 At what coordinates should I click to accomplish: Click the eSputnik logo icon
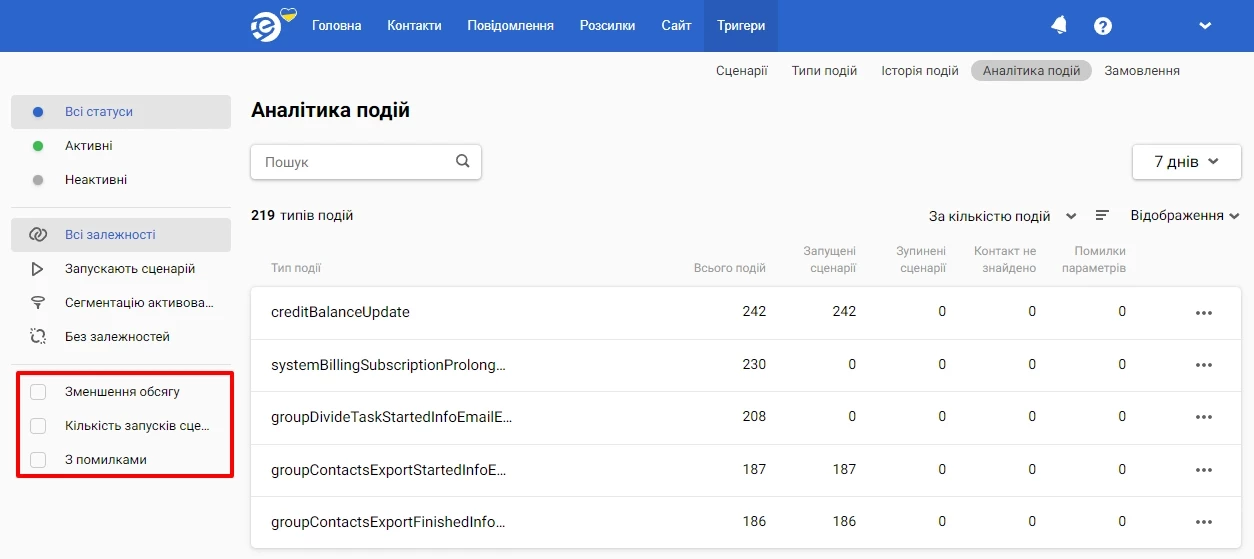[271, 25]
